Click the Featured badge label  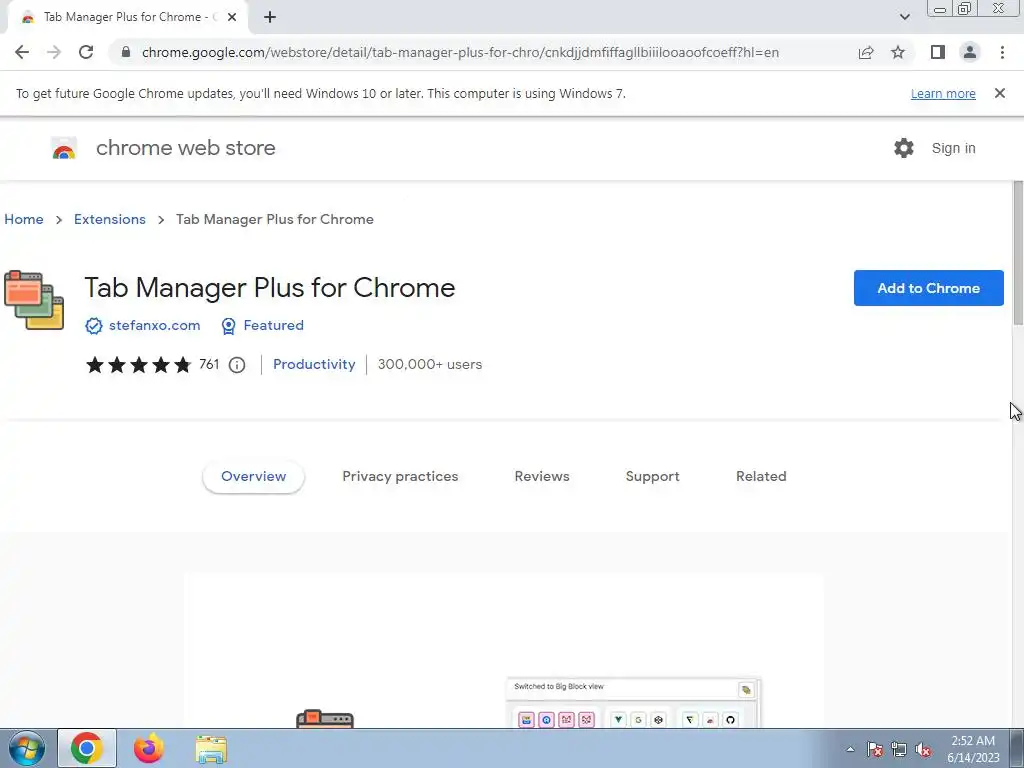pos(274,325)
